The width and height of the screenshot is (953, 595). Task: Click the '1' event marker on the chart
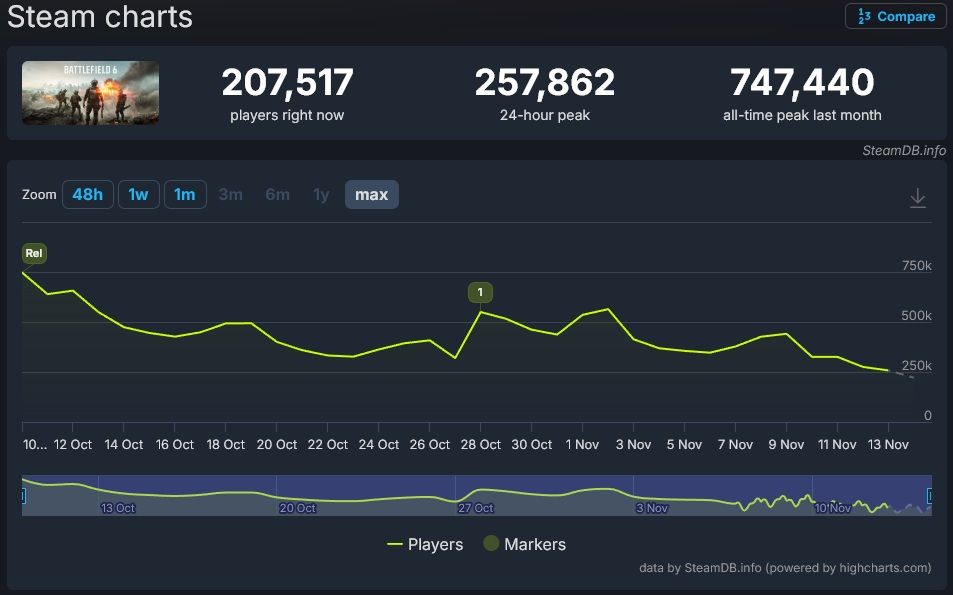(480, 292)
